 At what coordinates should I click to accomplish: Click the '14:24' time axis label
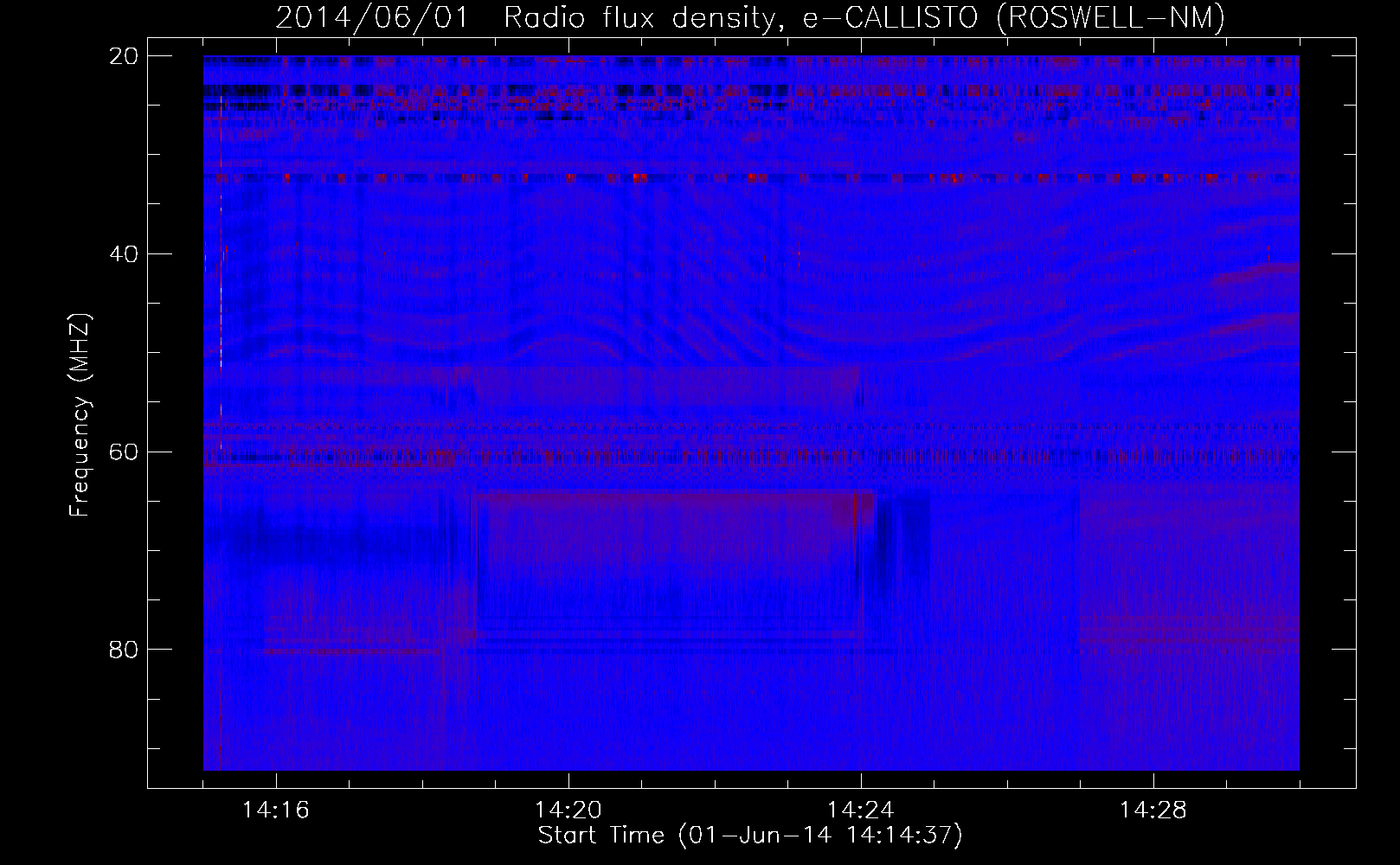click(x=861, y=811)
